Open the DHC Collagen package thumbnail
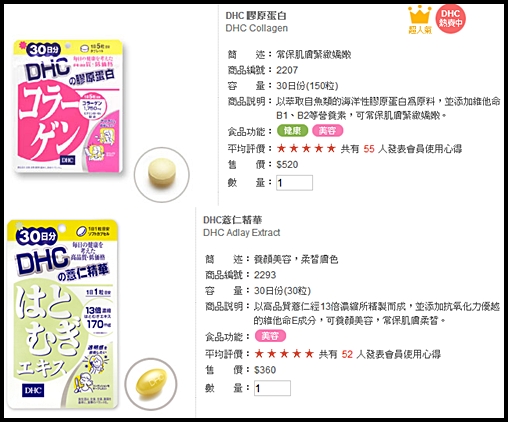The height and width of the screenshot is (422, 508). (68, 107)
